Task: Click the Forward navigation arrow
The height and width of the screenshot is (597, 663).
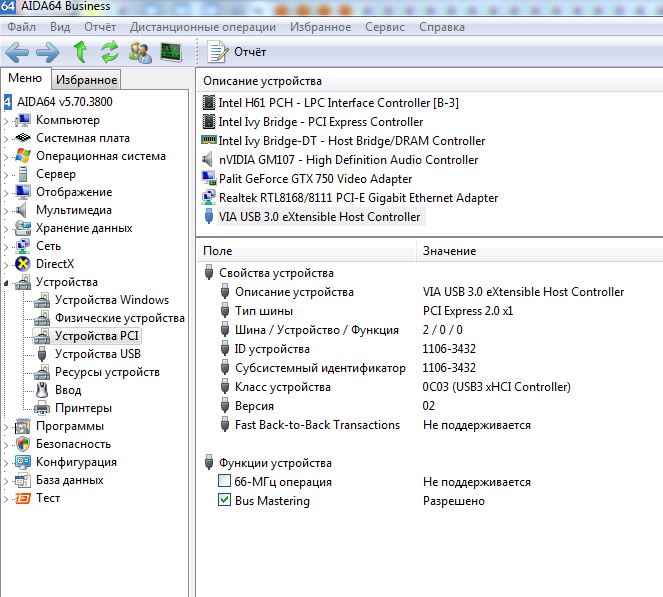Action: point(47,52)
